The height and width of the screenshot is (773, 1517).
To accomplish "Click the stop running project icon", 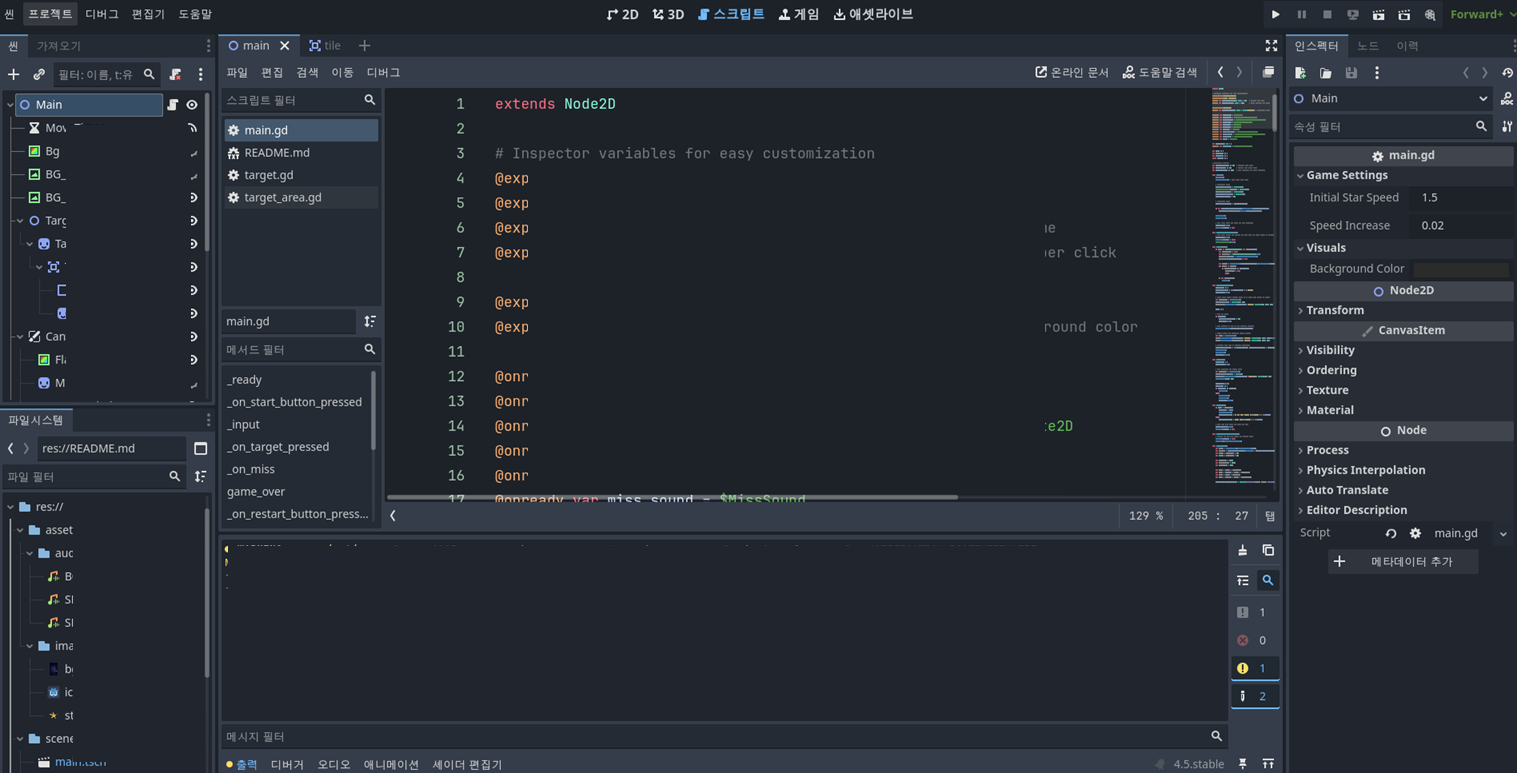I will (1327, 15).
